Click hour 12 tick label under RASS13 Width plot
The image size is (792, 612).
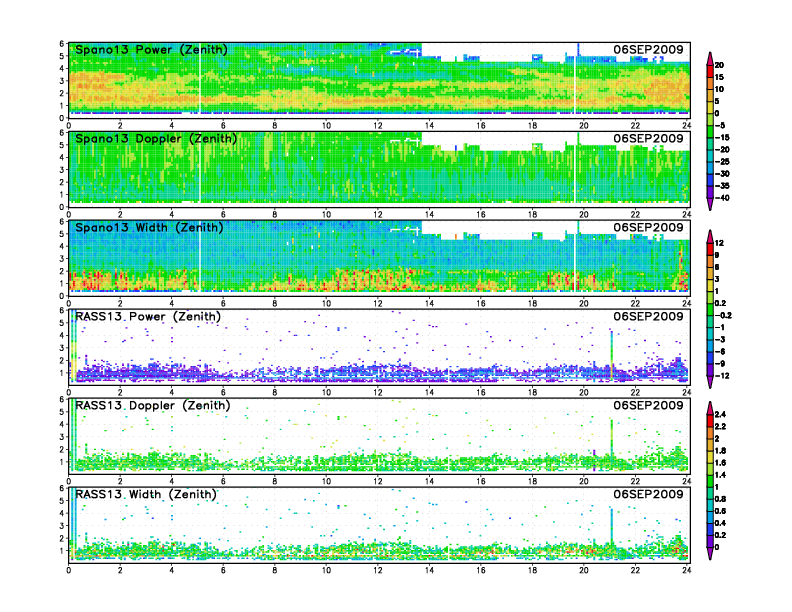pyautogui.click(x=377, y=569)
